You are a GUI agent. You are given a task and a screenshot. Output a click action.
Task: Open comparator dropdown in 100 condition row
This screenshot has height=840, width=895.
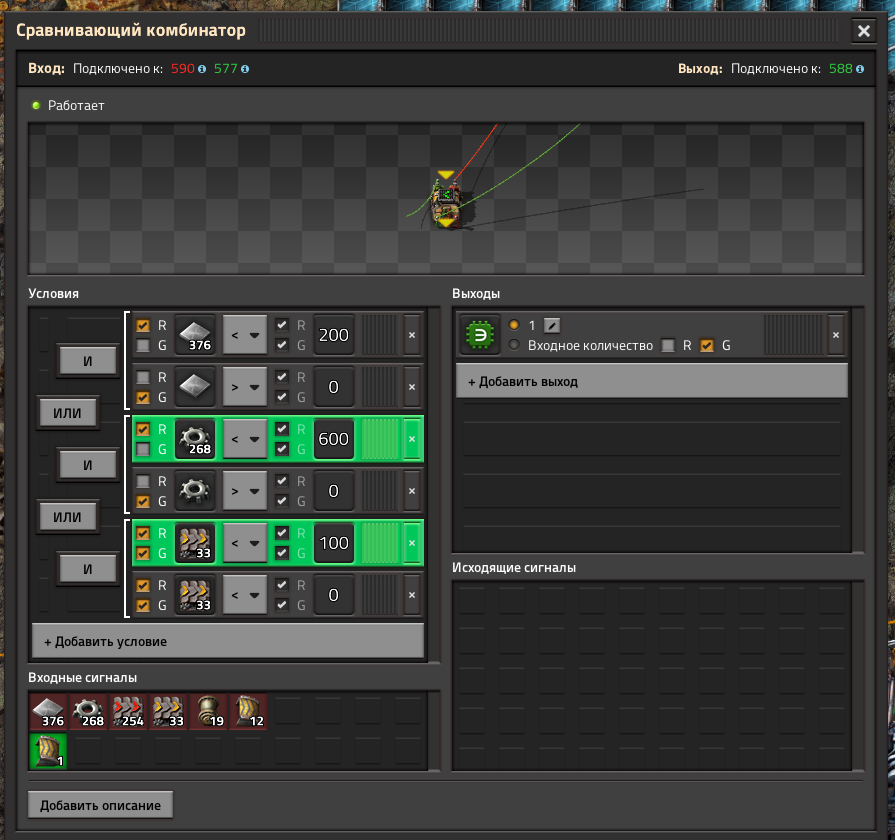click(x=245, y=543)
